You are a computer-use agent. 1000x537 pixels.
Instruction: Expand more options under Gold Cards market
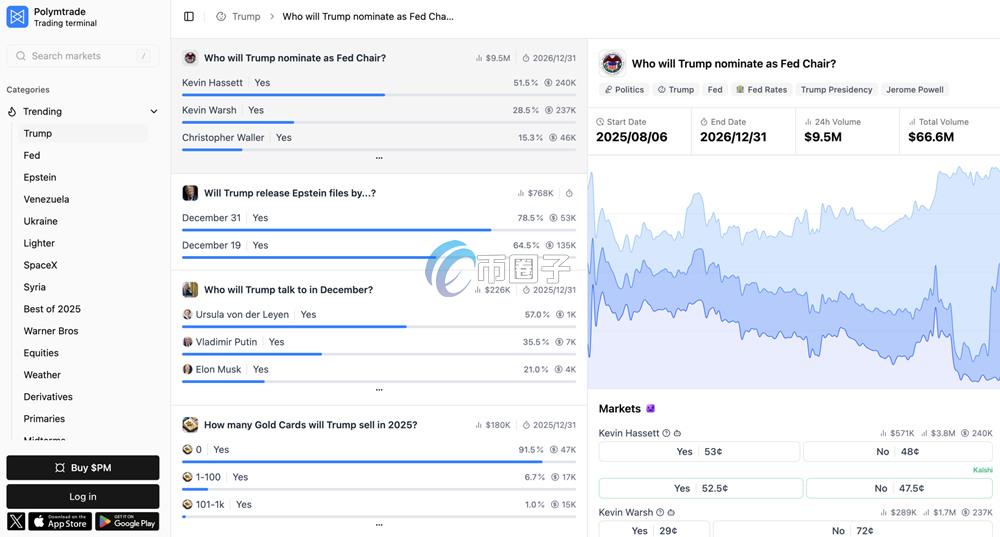pos(379,524)
